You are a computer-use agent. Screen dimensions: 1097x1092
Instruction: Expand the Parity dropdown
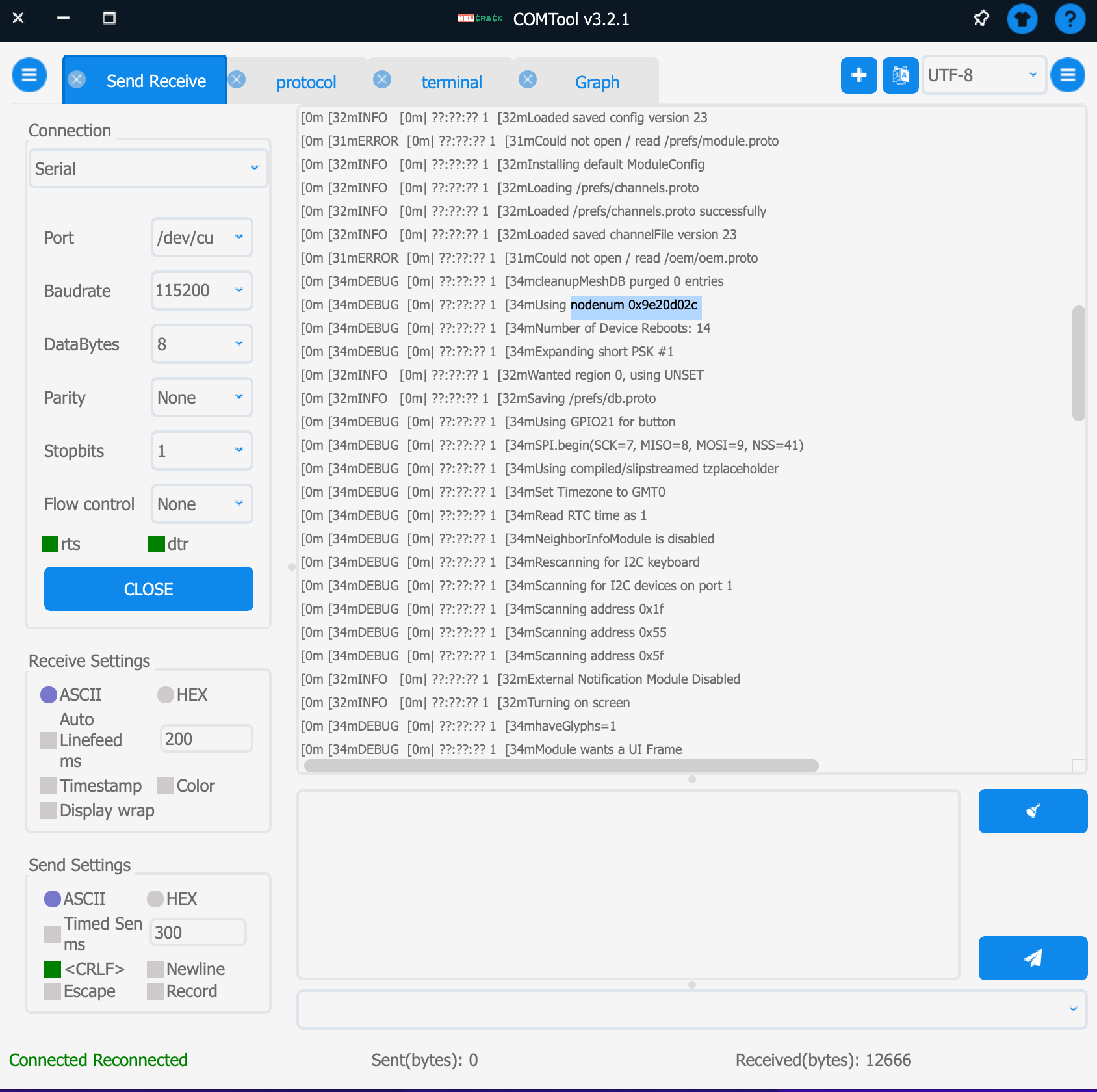[201, 398]
